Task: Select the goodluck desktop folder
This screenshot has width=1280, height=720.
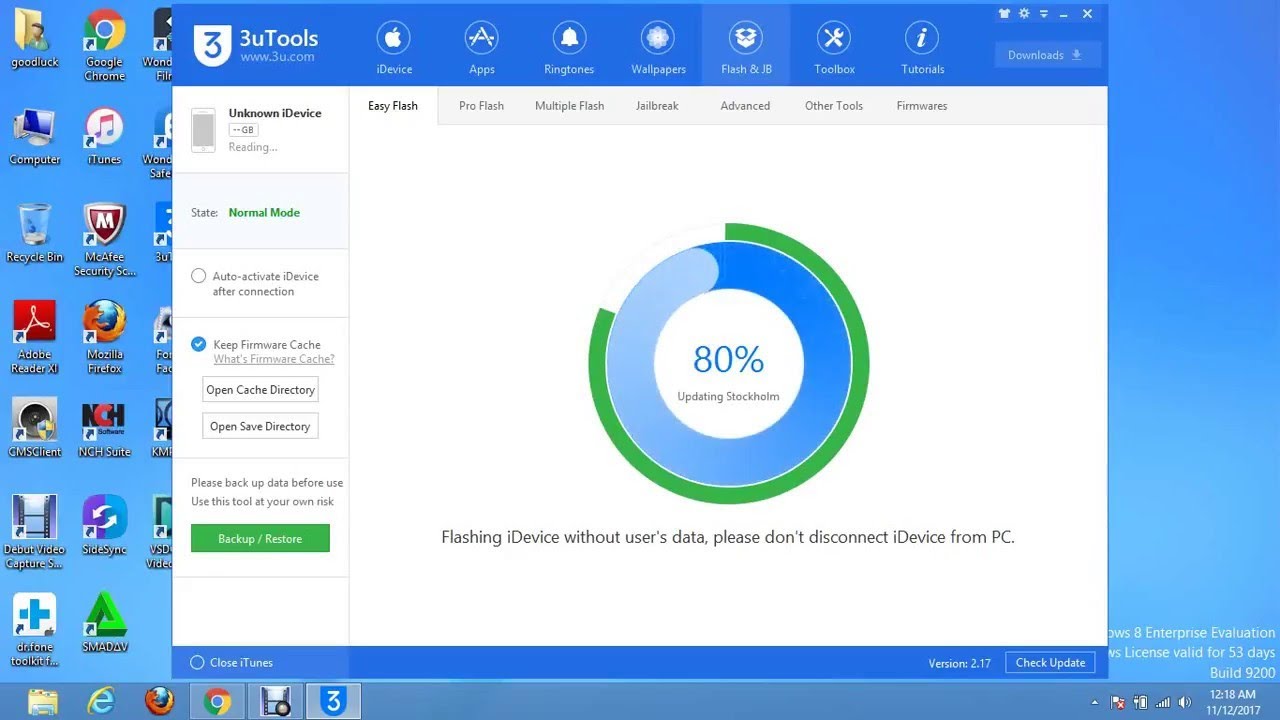Action: click(x=35, y=39)
